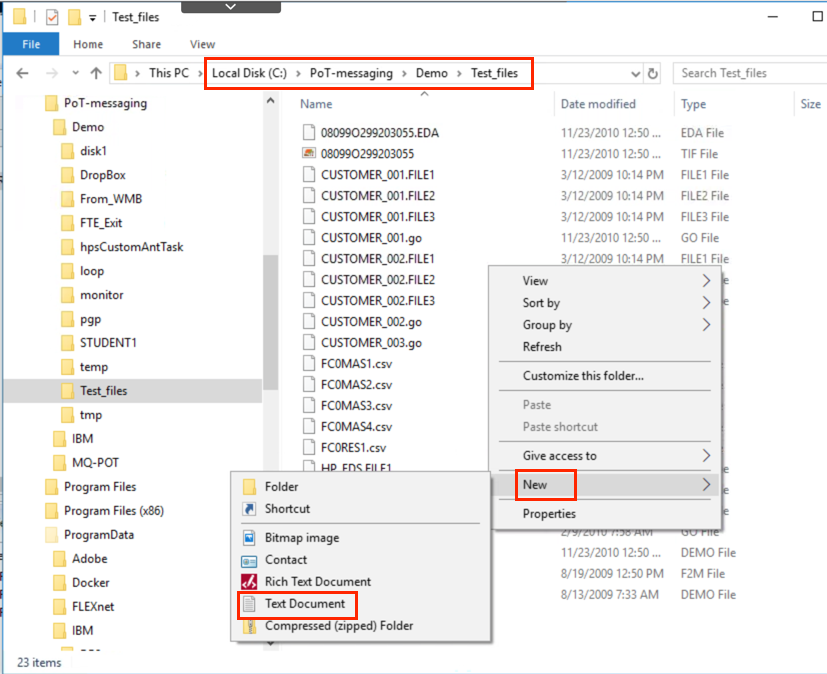The image size is (827, 674).
Task: Select This PC in the breadcrumb
Action: coord(169,73)
